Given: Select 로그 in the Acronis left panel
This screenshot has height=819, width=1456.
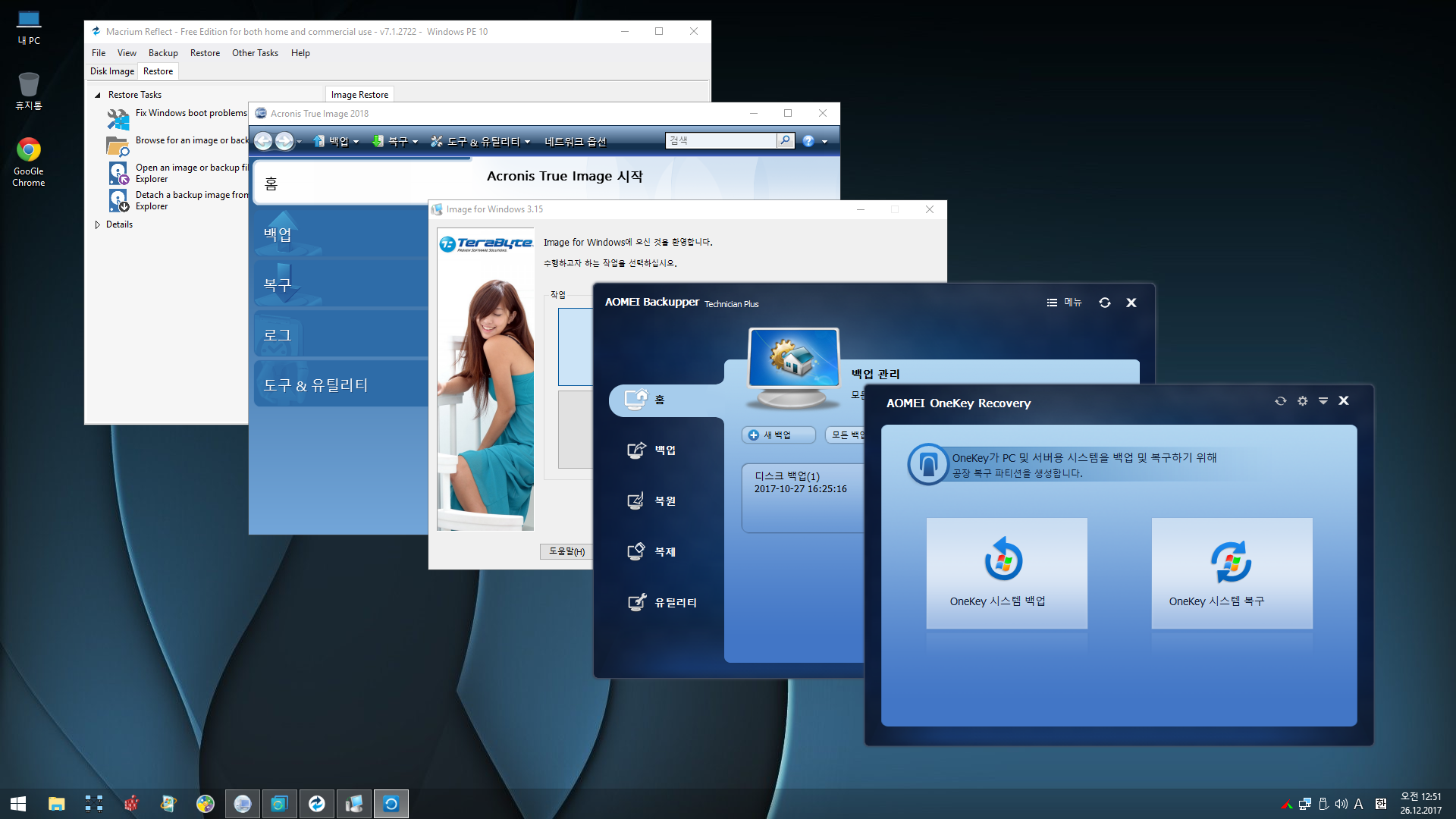Looking at the screenshot, I should (341, 334).
